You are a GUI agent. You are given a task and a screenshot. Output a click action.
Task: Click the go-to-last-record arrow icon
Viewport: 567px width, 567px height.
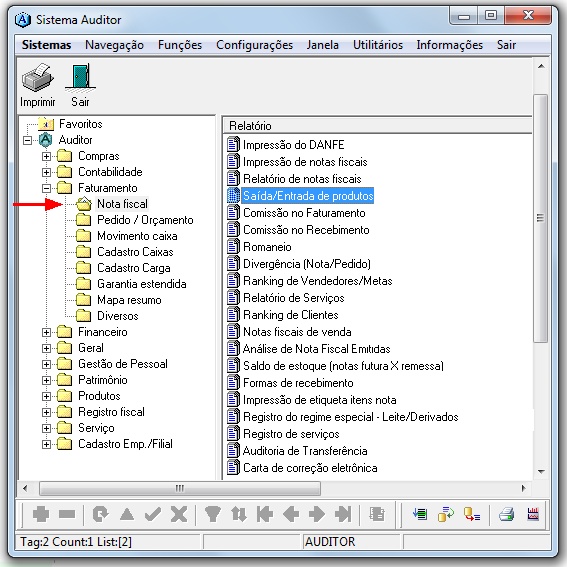coord(343,514)
